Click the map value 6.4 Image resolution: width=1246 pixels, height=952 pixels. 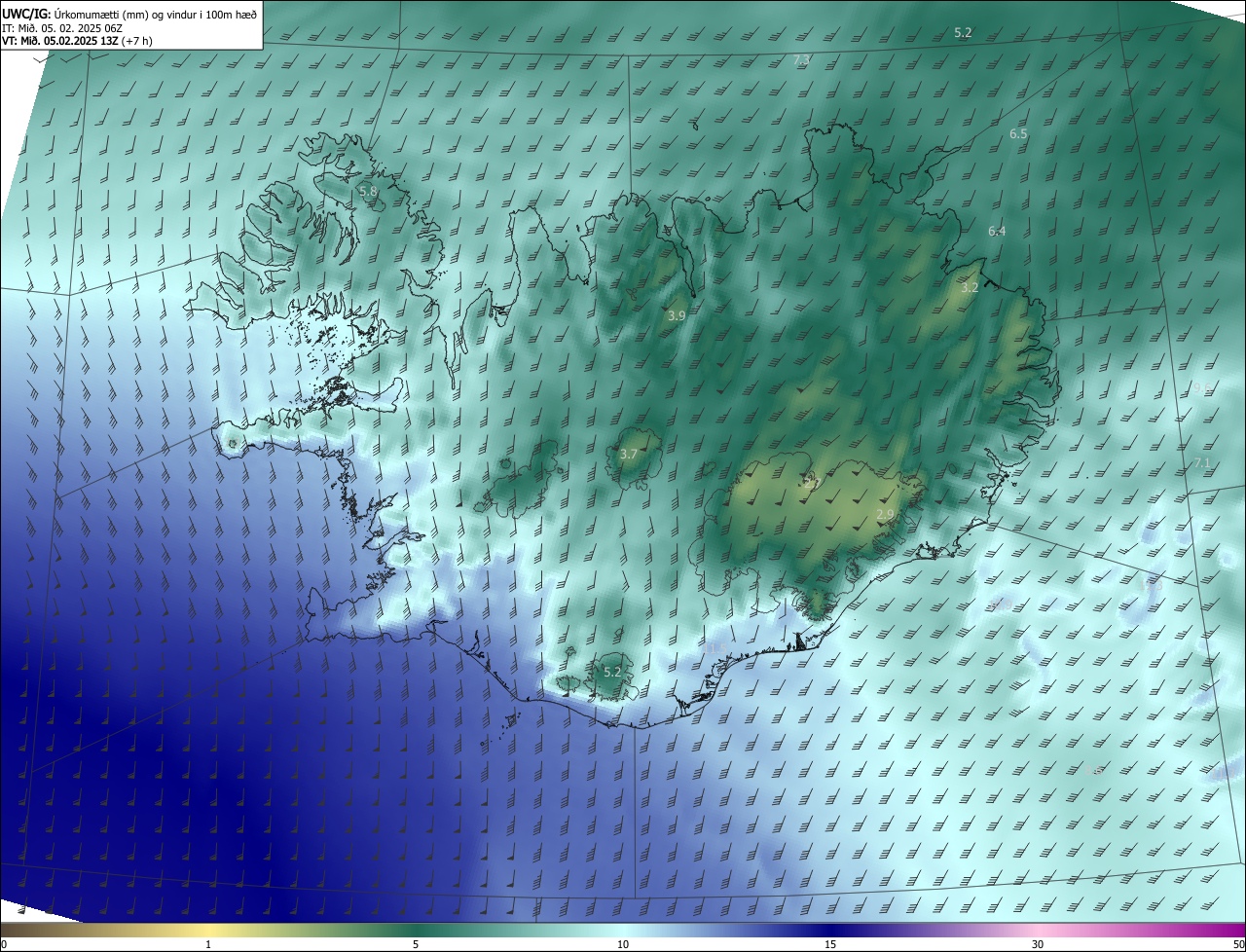(997, 232)
